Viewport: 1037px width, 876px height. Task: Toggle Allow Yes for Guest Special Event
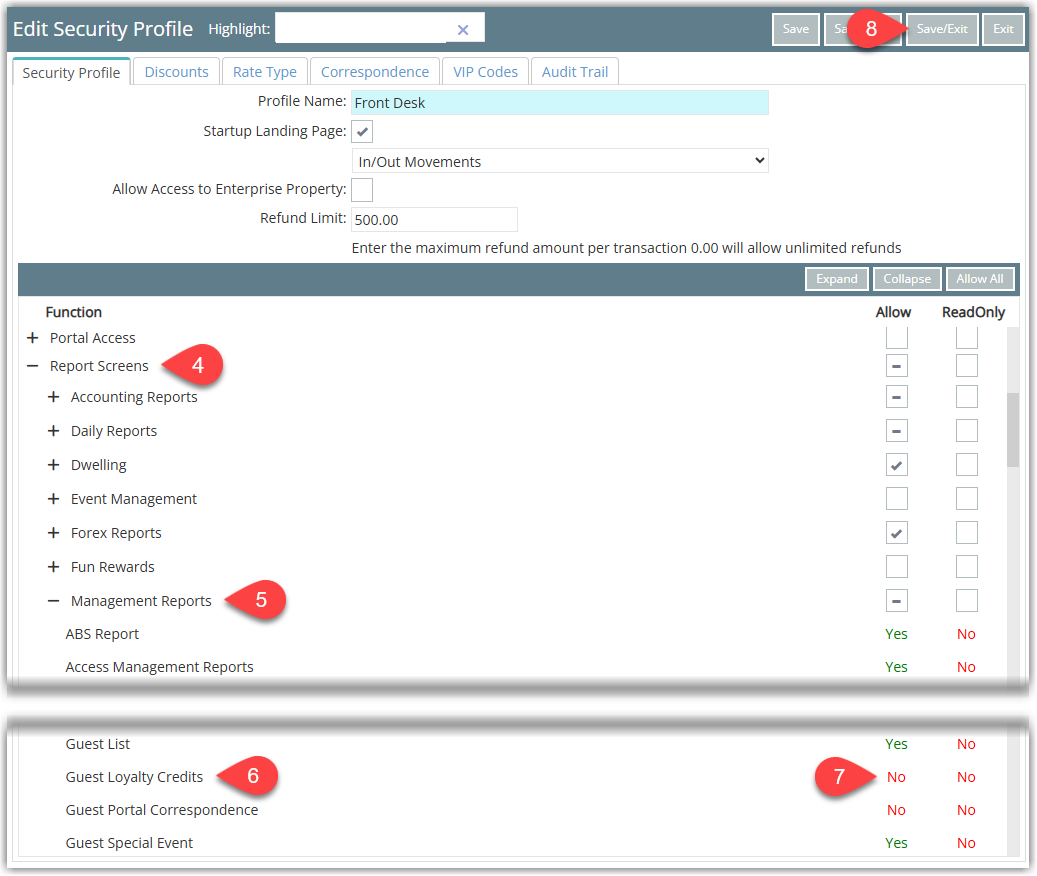pyautogui.click(x=896, y=844)
